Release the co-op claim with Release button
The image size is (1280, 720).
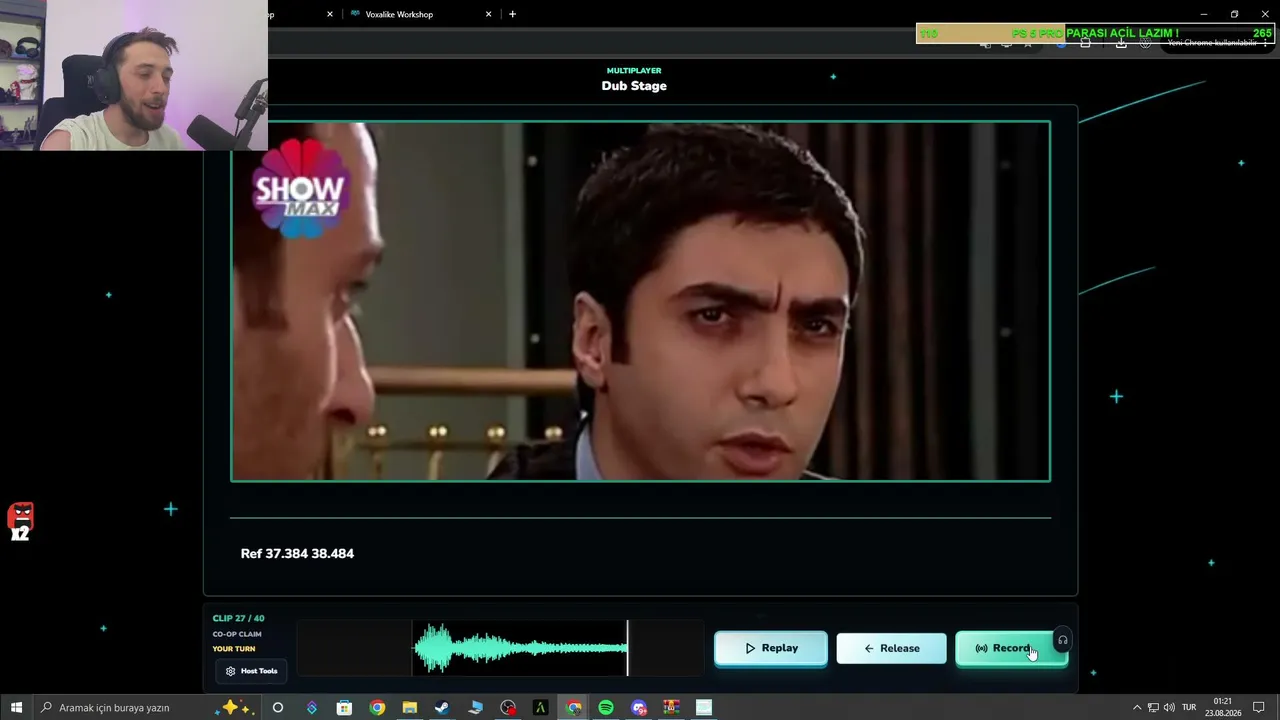(891, 648)
